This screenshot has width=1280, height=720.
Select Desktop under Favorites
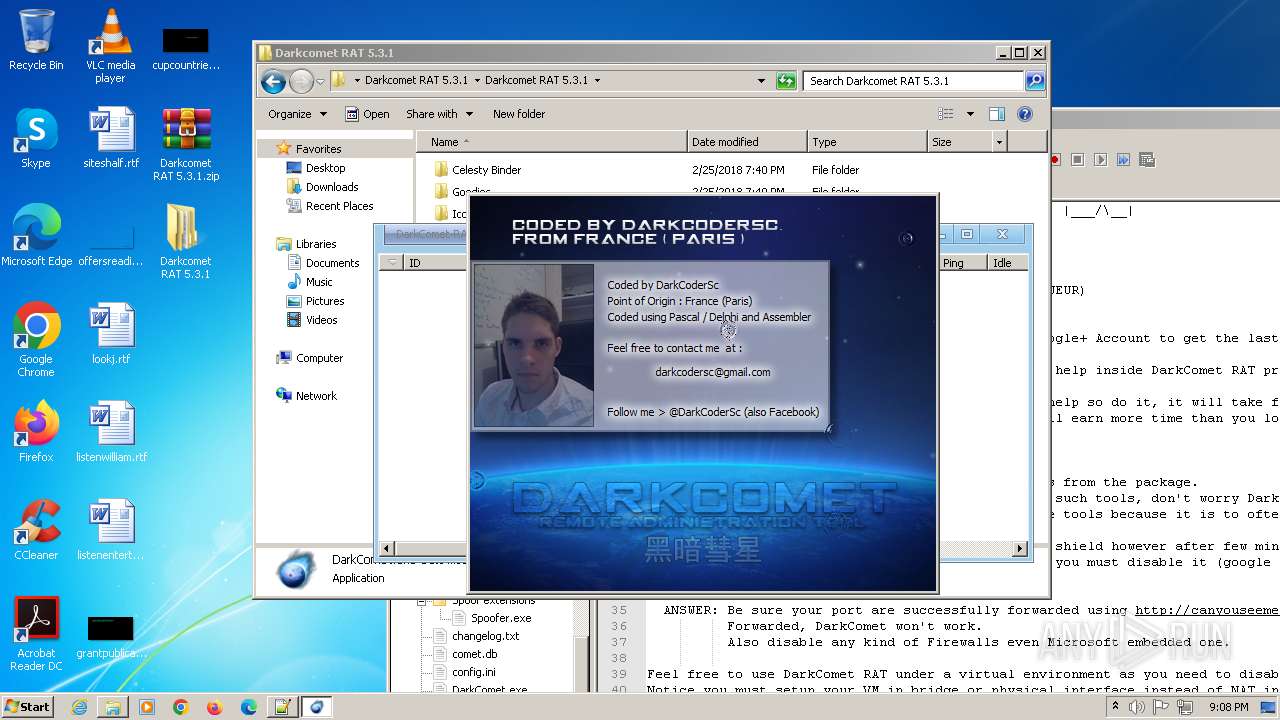coord(325,168)
